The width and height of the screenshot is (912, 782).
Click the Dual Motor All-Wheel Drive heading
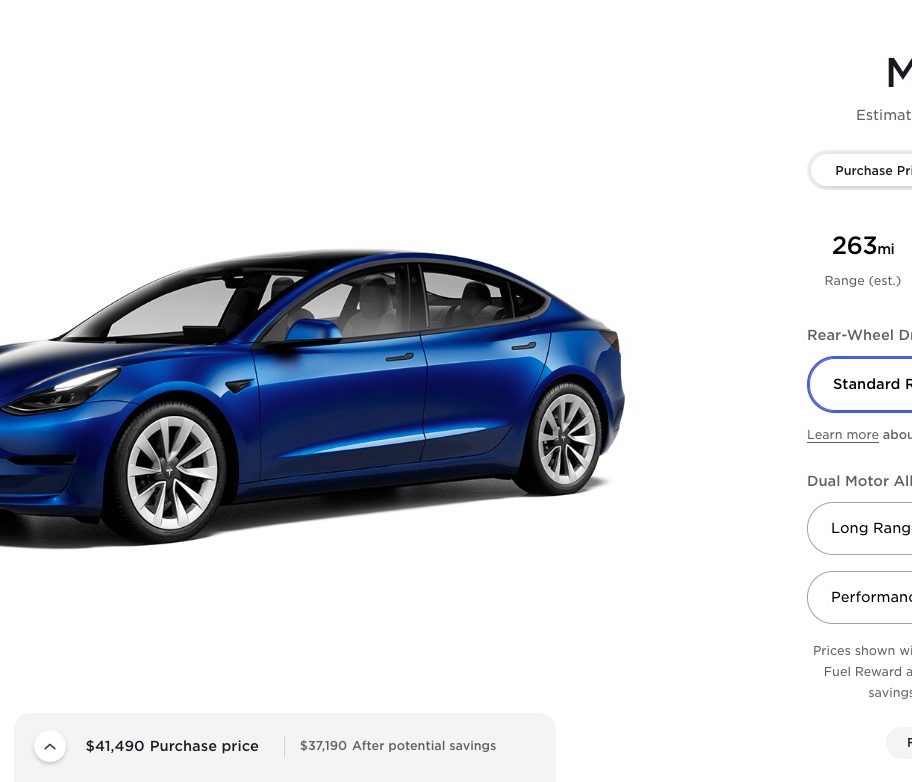click(859, 481)
